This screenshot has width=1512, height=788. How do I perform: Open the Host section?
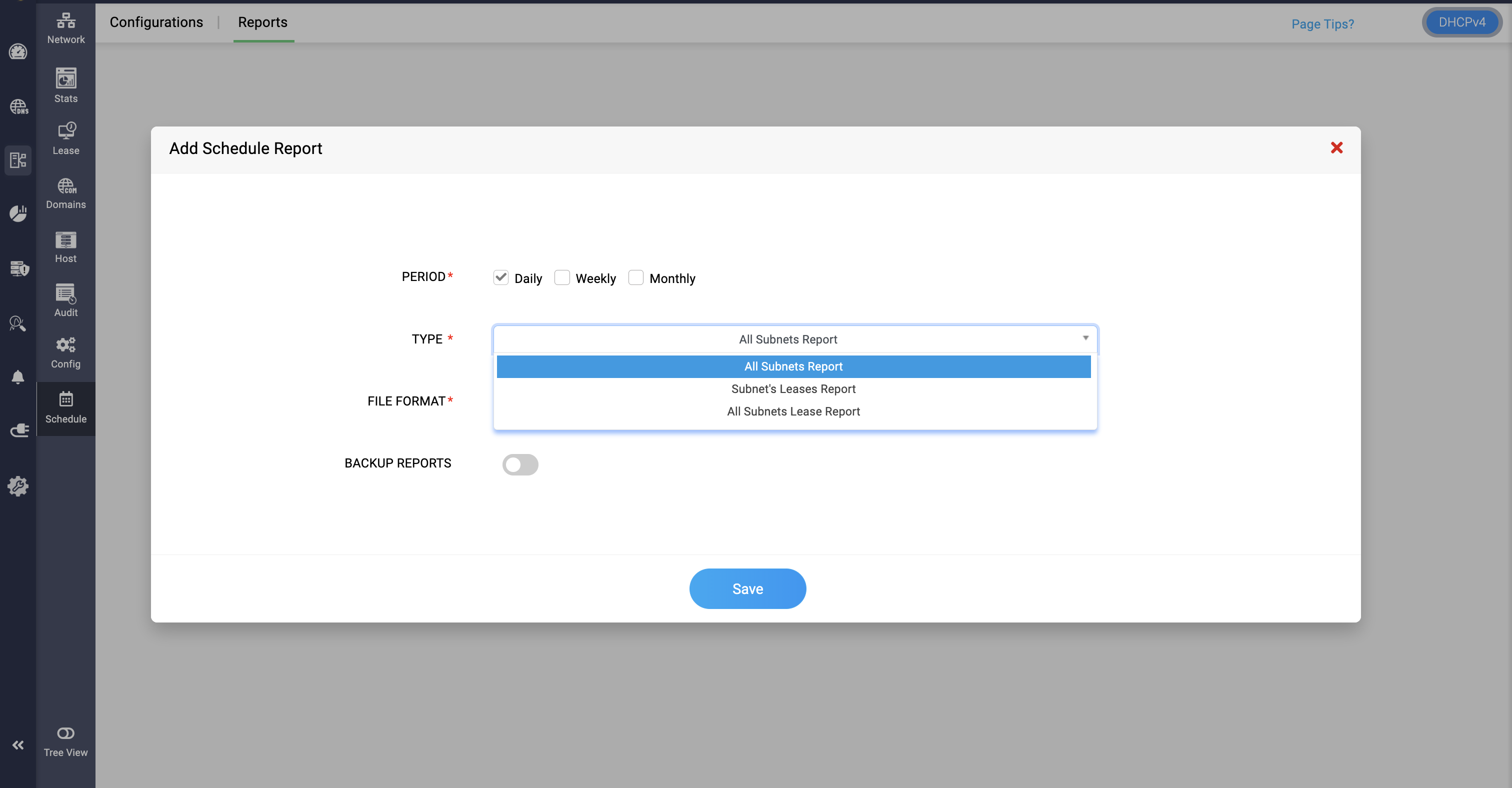[65, 247]
